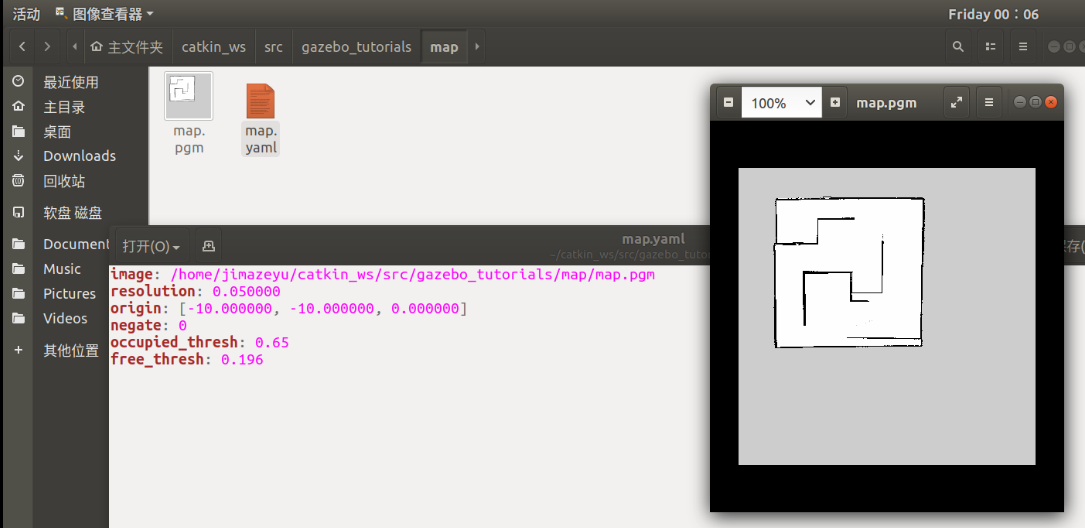Screen dimensions: 1085x528
Task: Click the origin key in map.yaml
Action: tap(136, 309)
